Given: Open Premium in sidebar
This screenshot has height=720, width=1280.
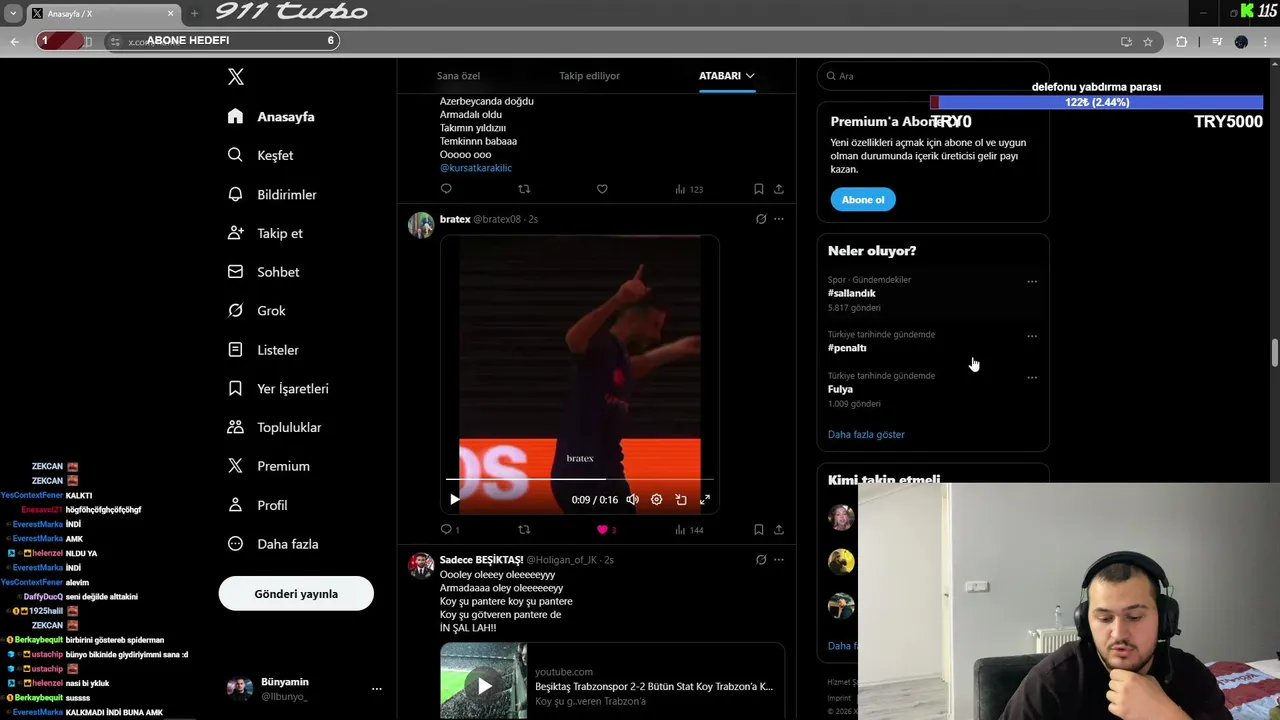Looking at the screenshot, I should [269, 466].
